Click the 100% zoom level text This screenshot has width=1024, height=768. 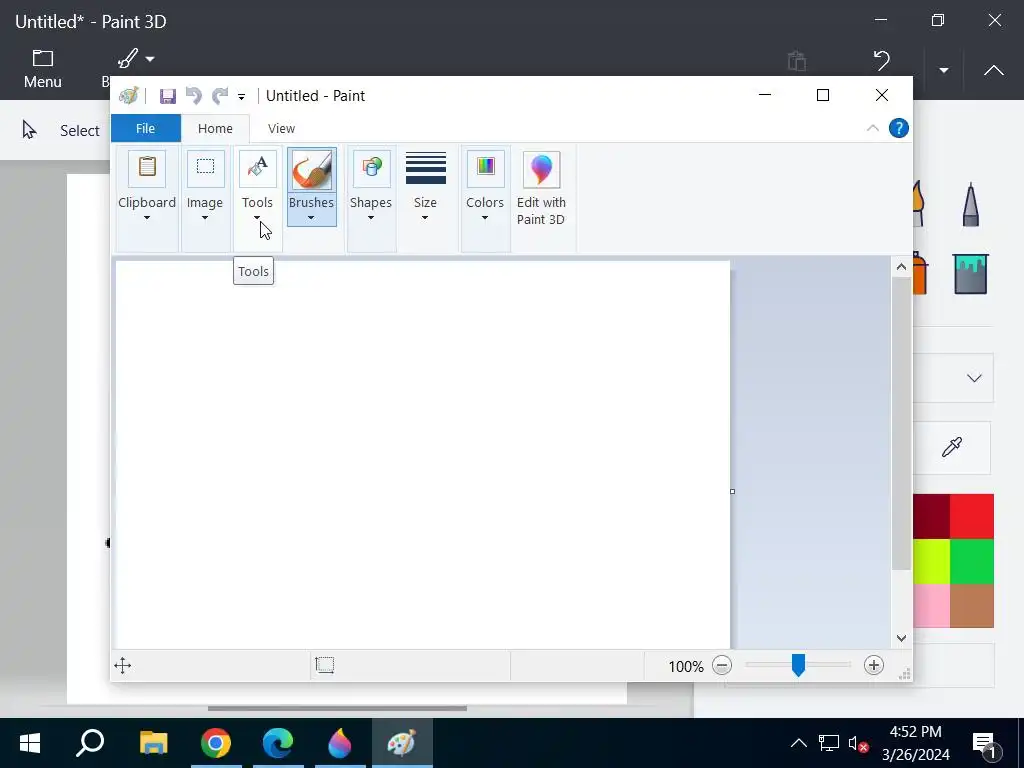pos(686,666)
